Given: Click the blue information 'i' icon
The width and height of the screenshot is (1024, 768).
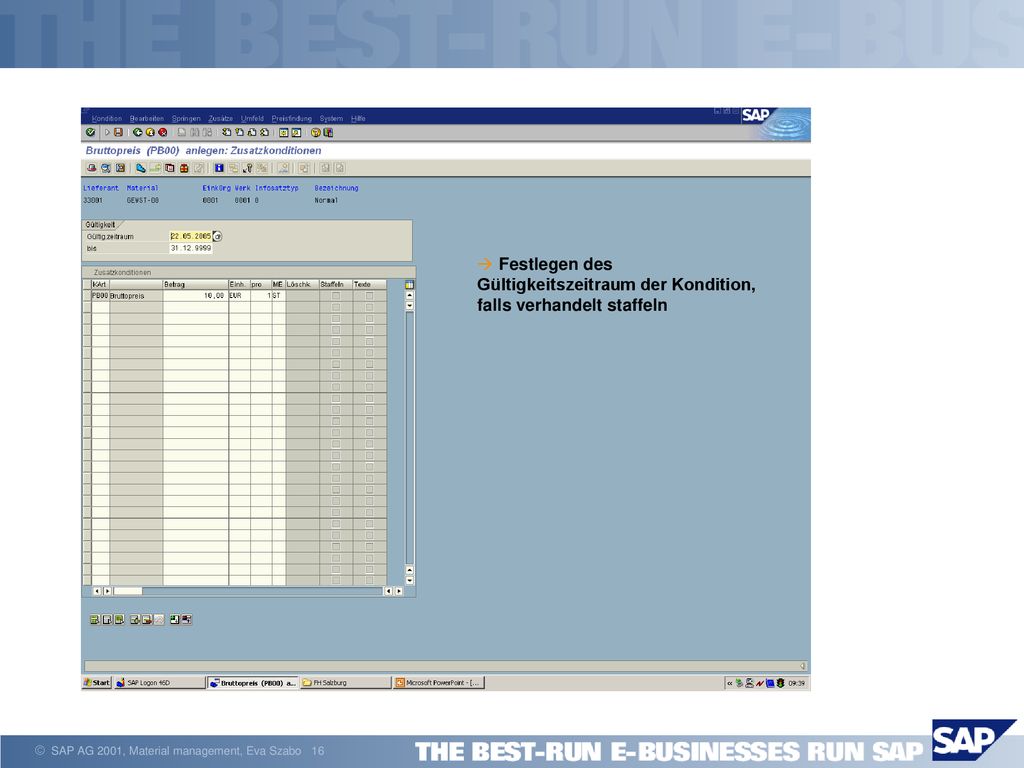Looking at the screenshot, I should 219,168.
